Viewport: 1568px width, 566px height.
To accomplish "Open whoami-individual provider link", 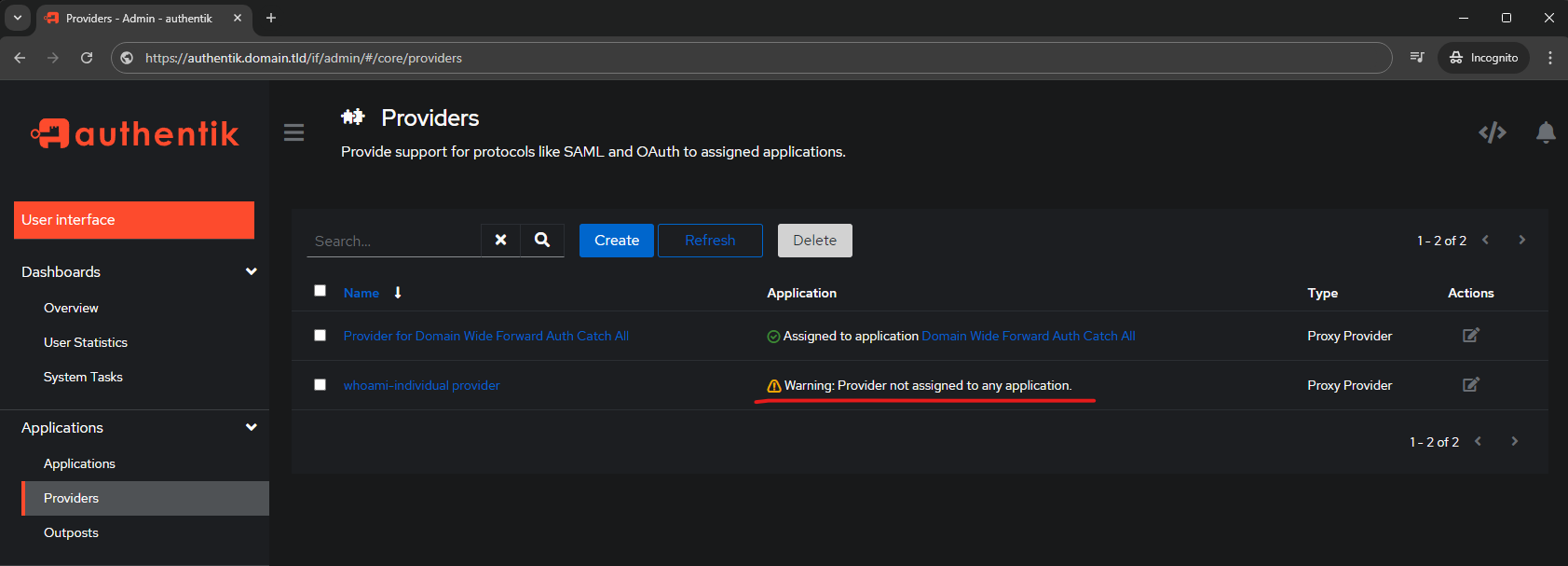I will tap(421, 385).
